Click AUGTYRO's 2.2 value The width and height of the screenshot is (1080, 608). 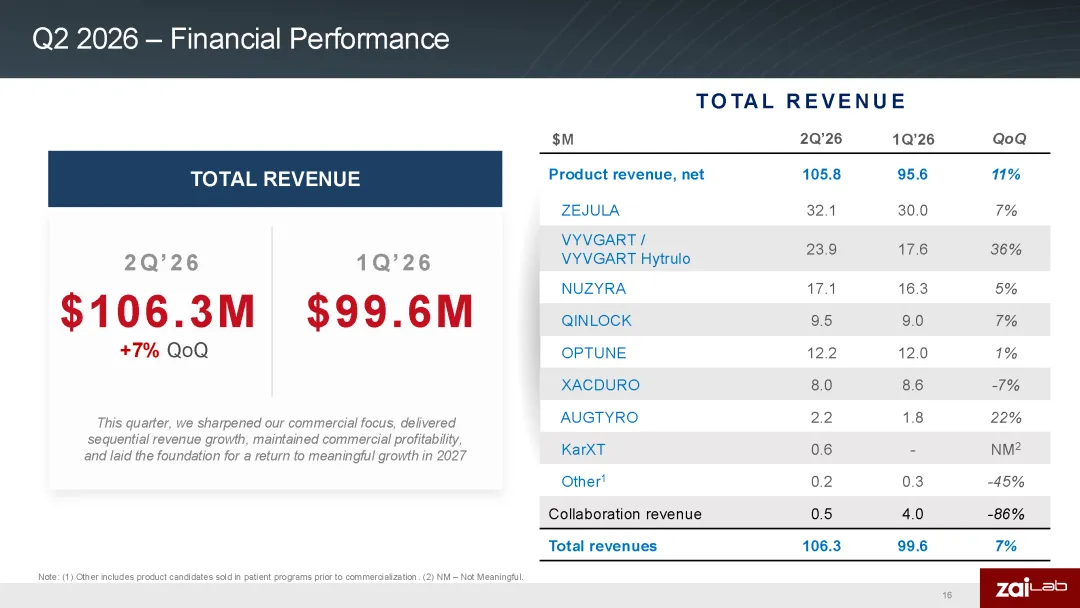(821, 417)
